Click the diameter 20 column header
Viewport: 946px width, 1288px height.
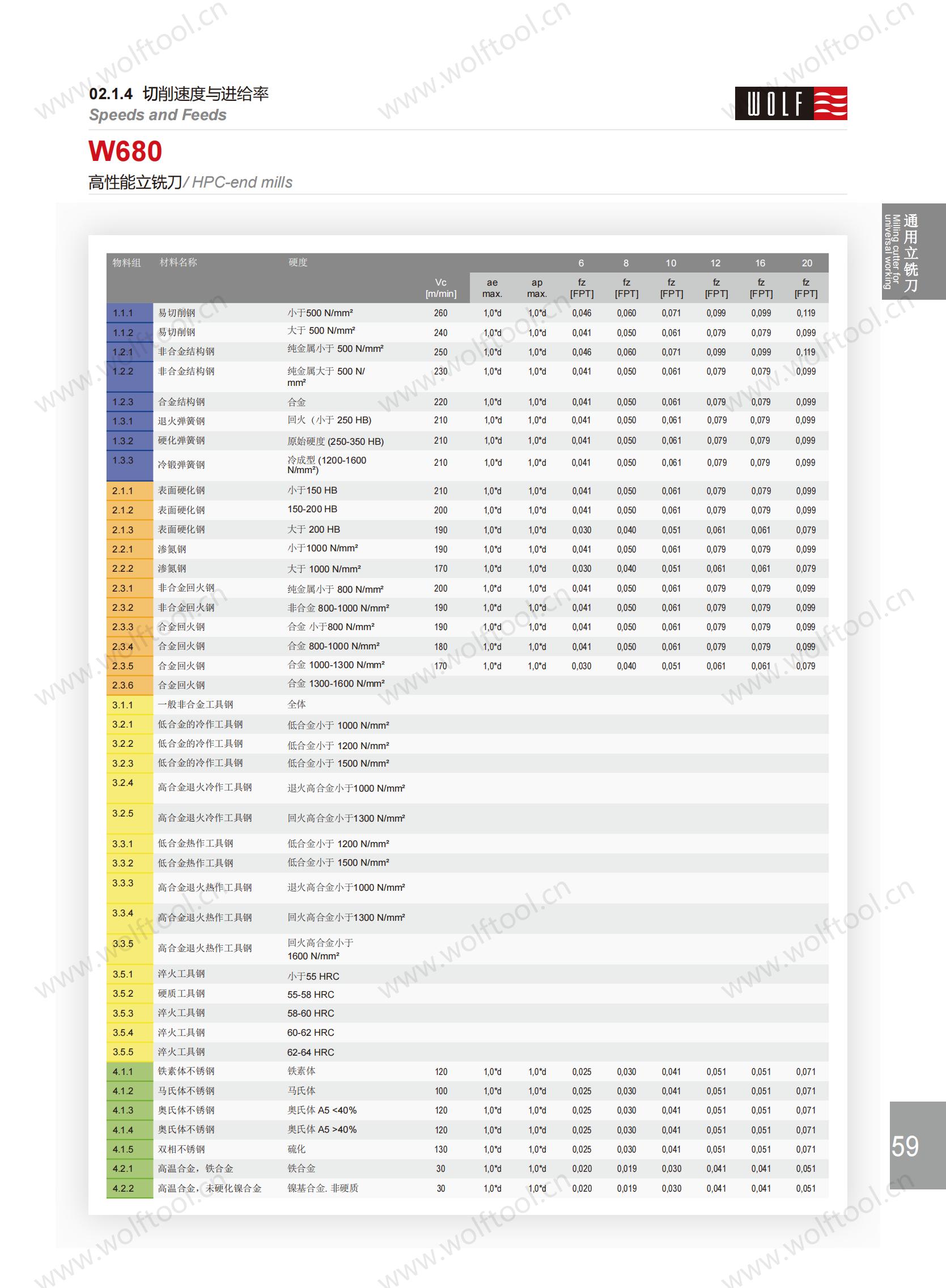(x=806, y=263)
